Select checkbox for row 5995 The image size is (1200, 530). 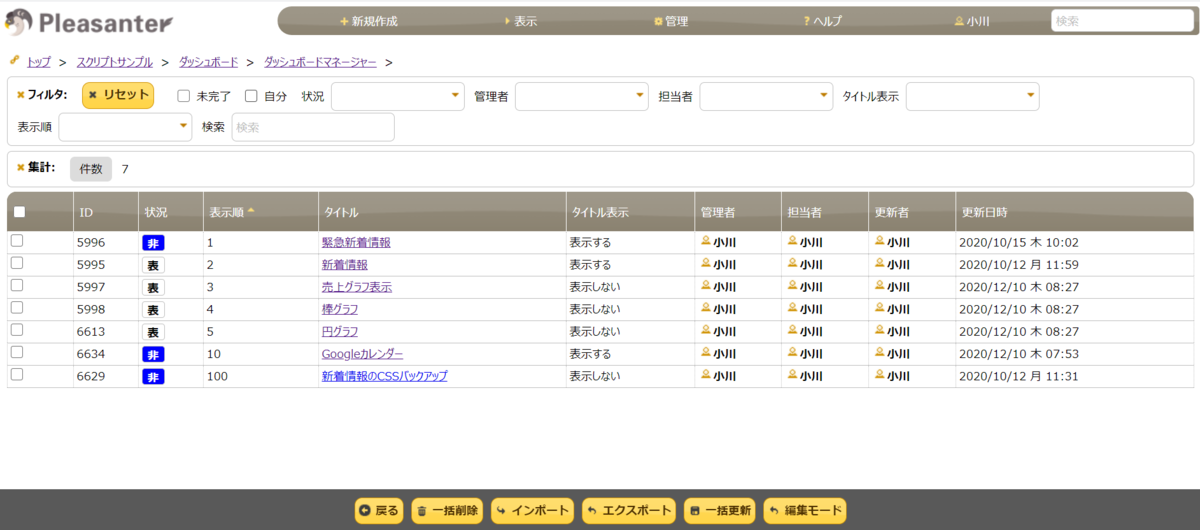[17, 263]
